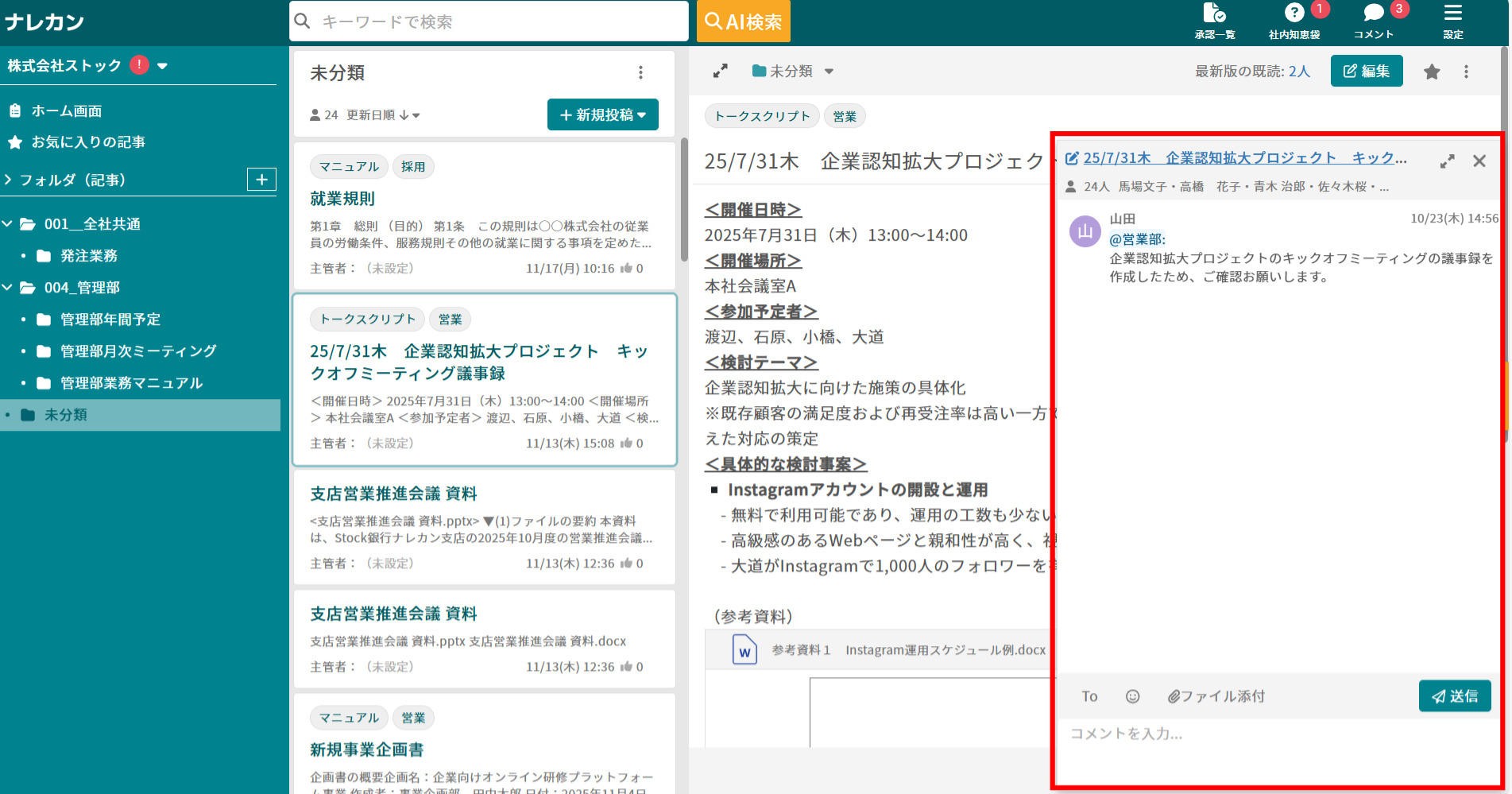Open the 株式会社ストック company dropdown
Viewport: 1512px width, 794px height.
click(x=162, y=65)
